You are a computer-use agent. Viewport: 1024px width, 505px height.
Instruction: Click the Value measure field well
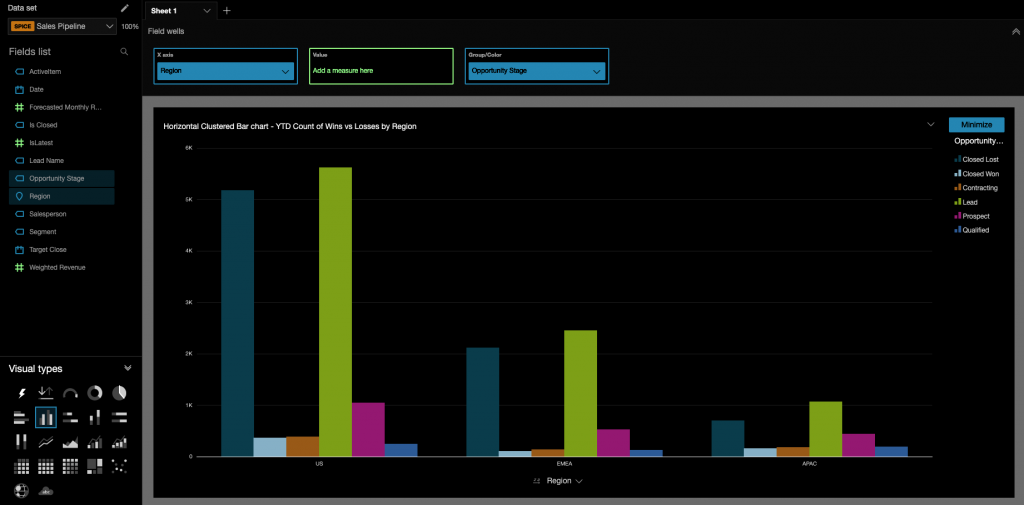point(380,71)
